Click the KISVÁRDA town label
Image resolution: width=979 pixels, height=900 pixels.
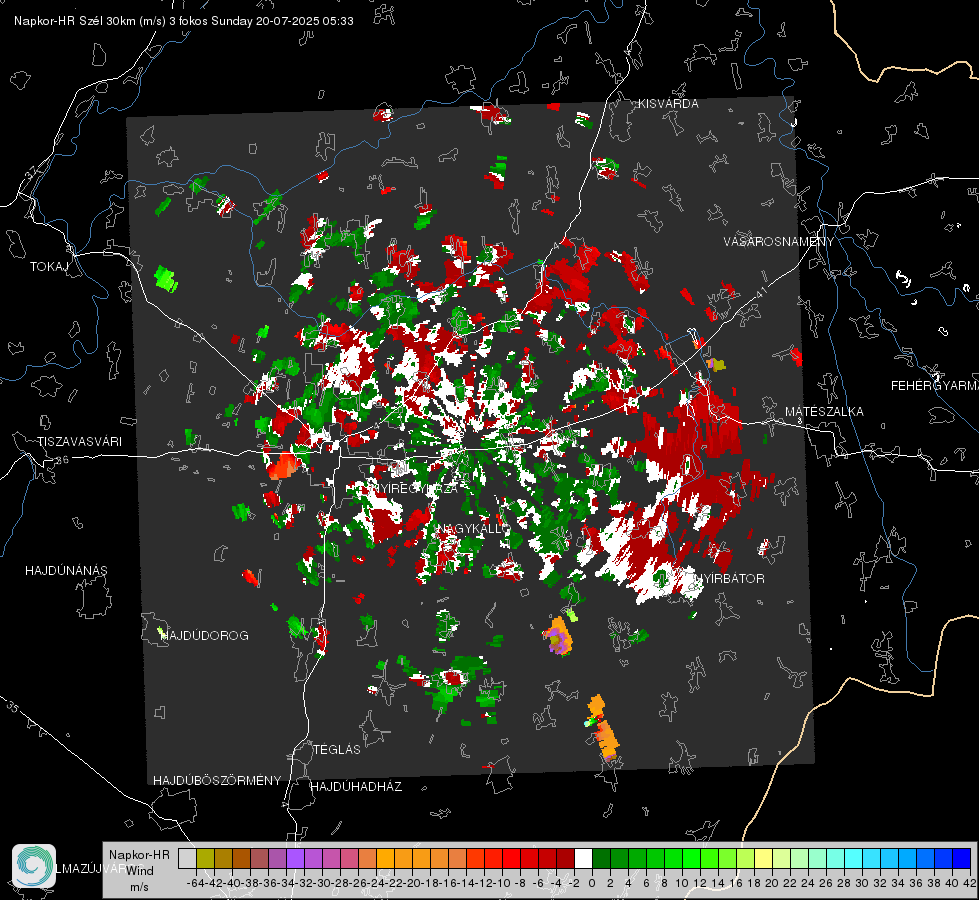pyautogui.click(x=668, y=104)
